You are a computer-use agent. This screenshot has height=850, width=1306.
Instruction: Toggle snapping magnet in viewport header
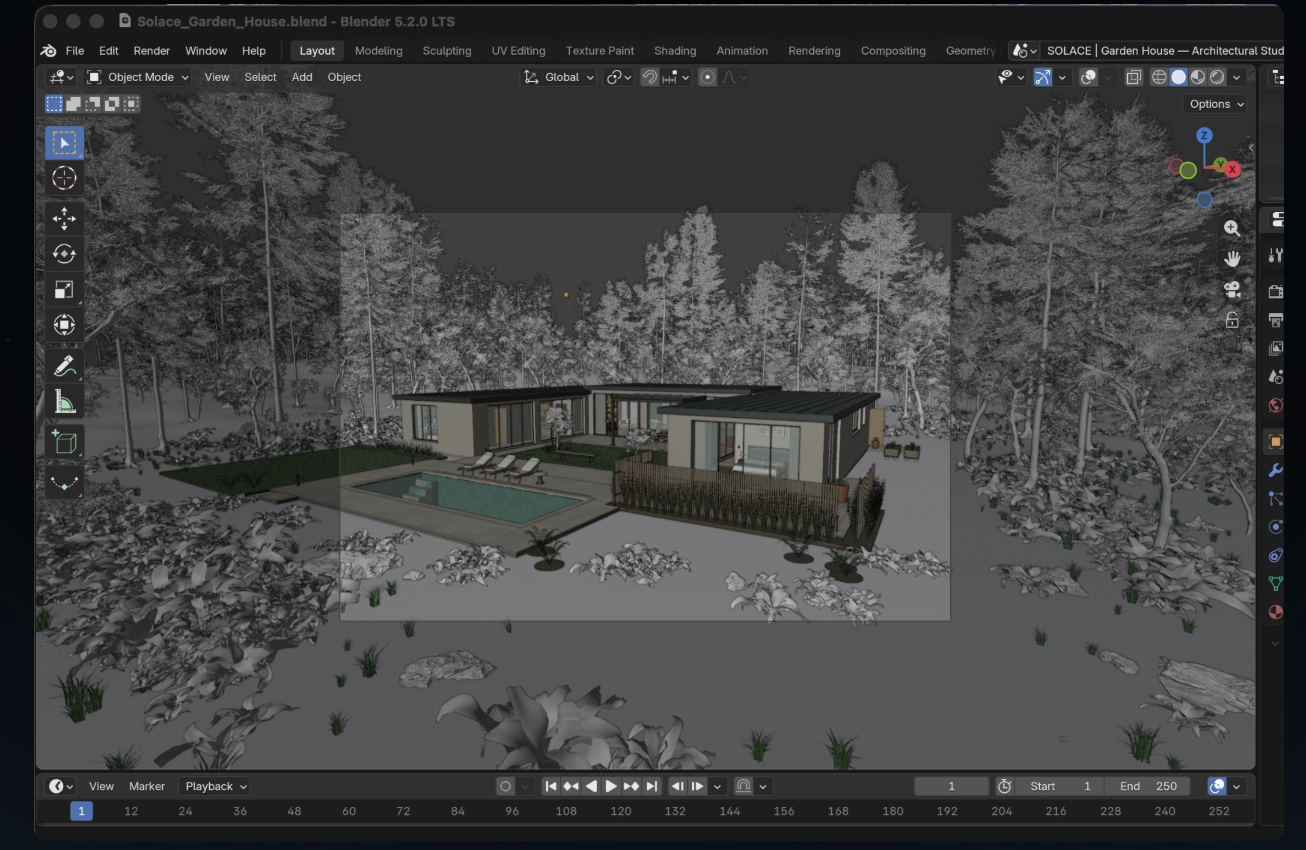click(650, 77)
